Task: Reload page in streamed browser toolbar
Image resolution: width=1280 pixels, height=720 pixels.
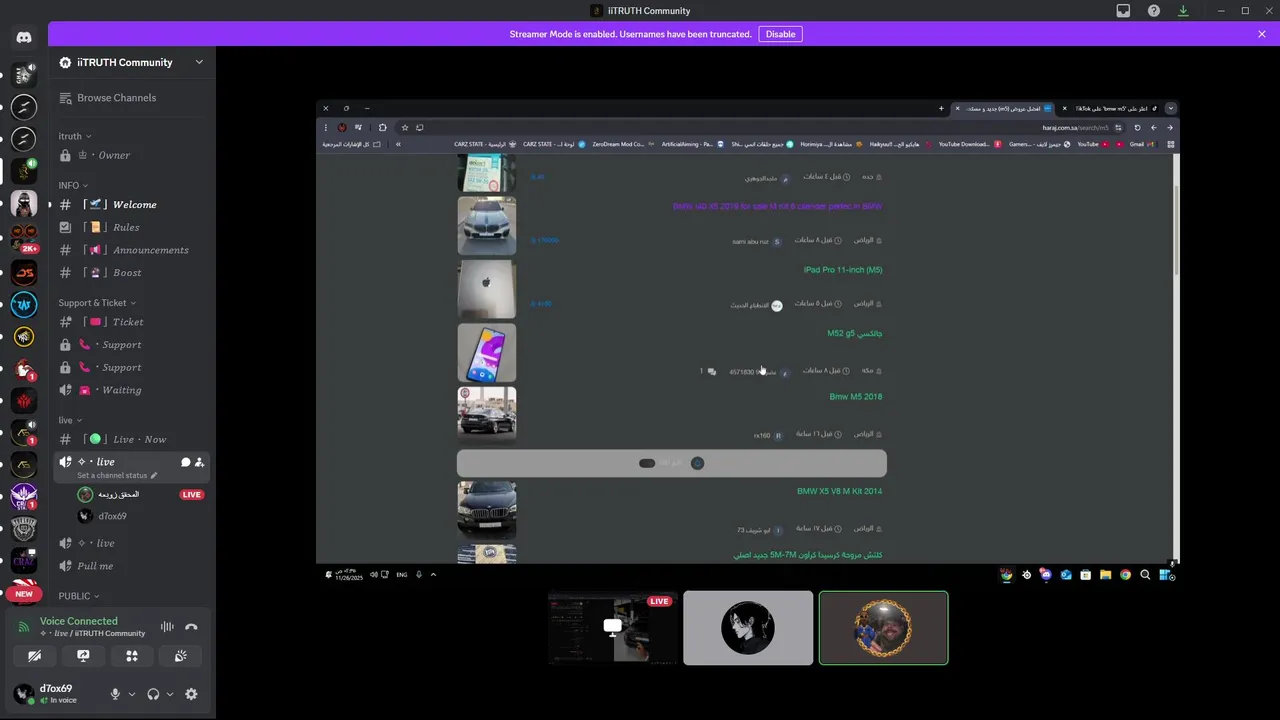Action: pos(1137,128)
